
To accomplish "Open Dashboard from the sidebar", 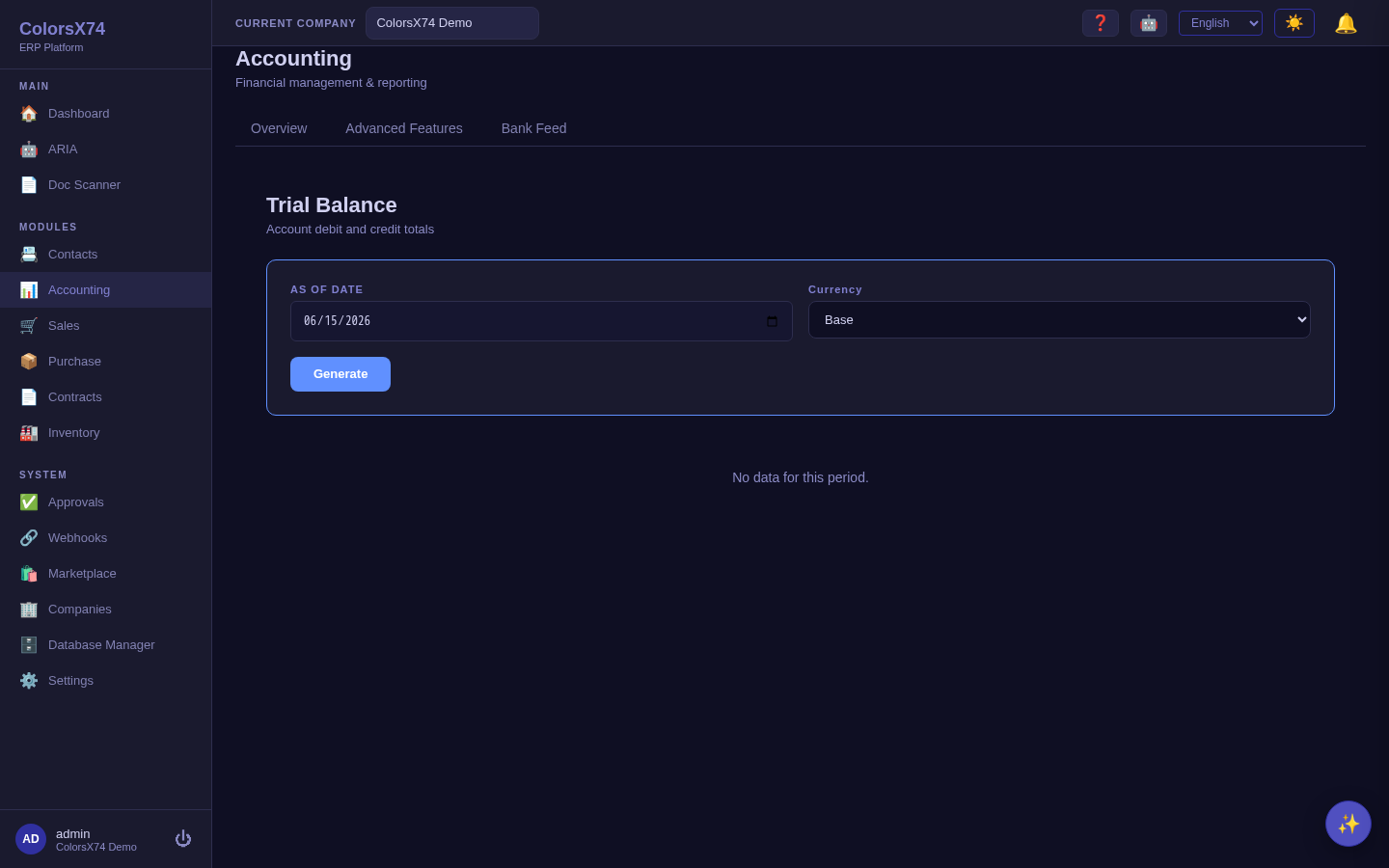I will pyautogui.click(x=105, y=114).
